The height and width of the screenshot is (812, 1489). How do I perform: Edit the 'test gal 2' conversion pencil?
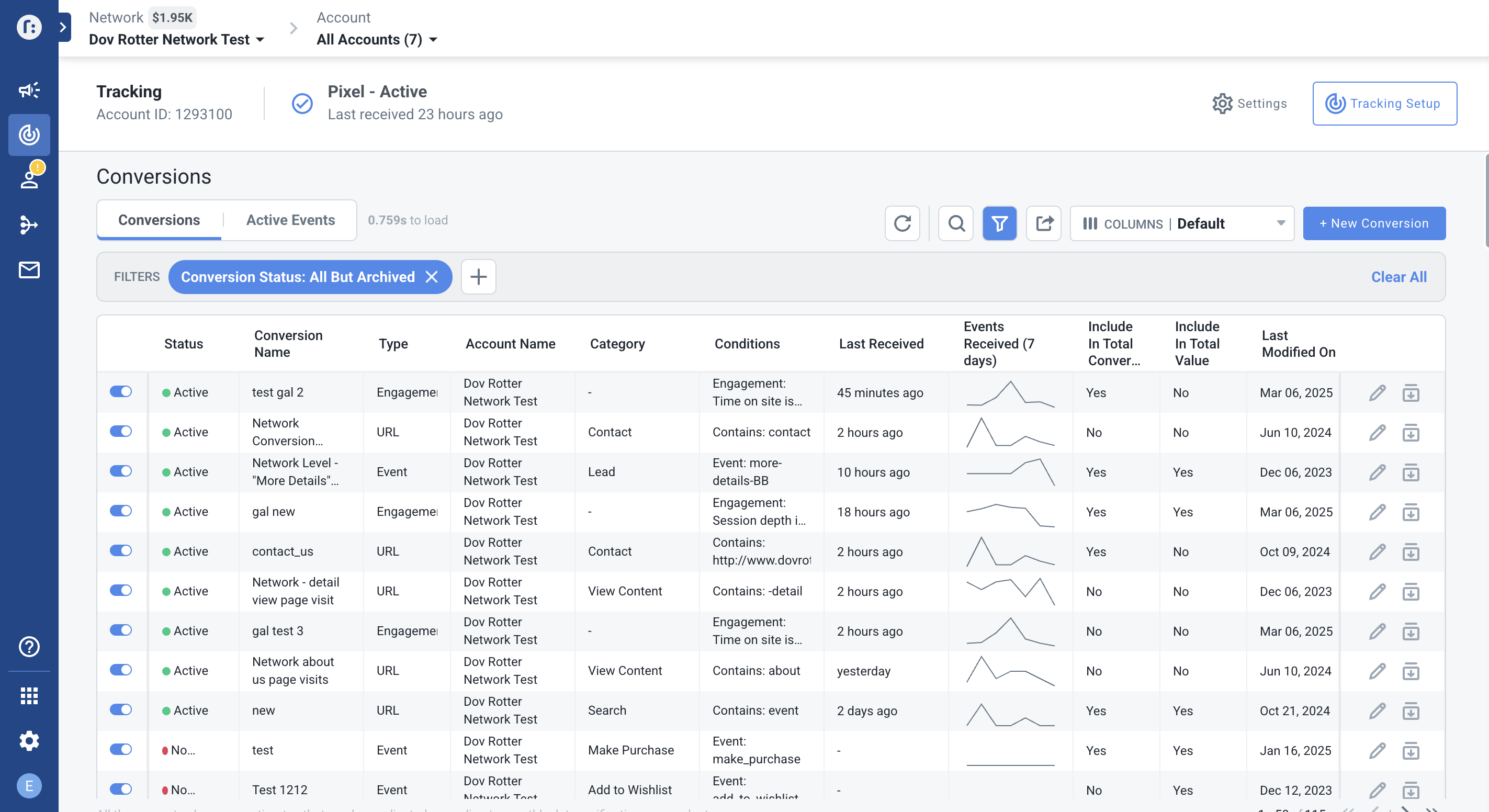point(1377,393)
